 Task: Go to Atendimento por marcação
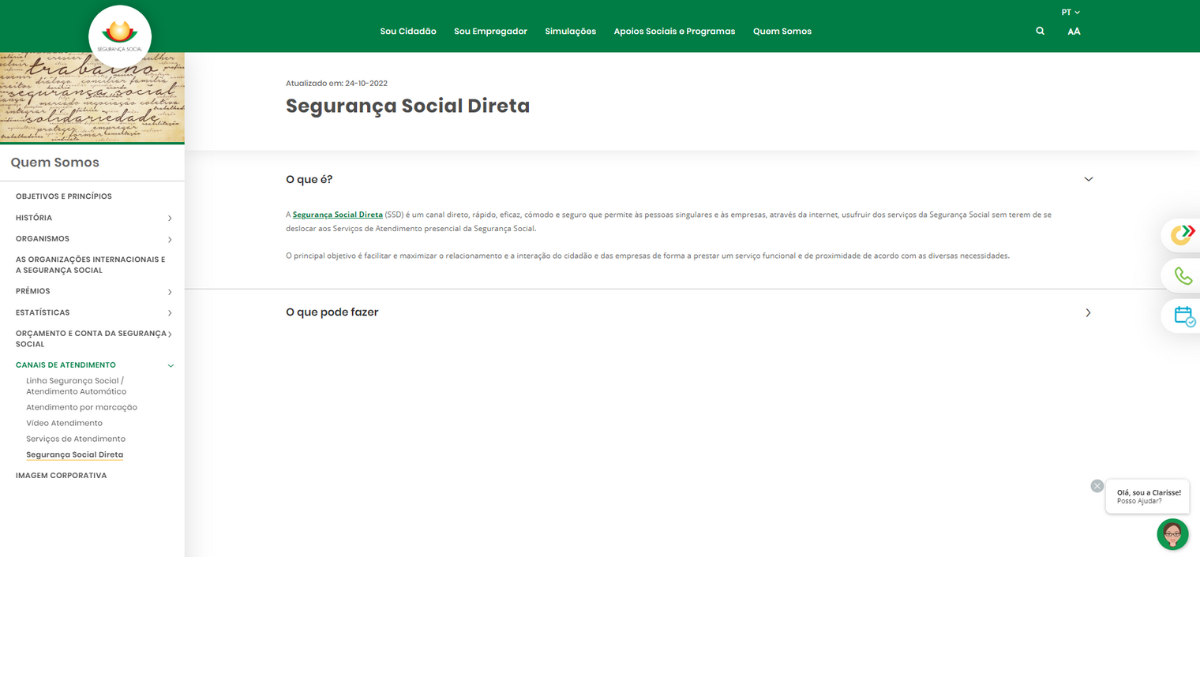[82, 407]
